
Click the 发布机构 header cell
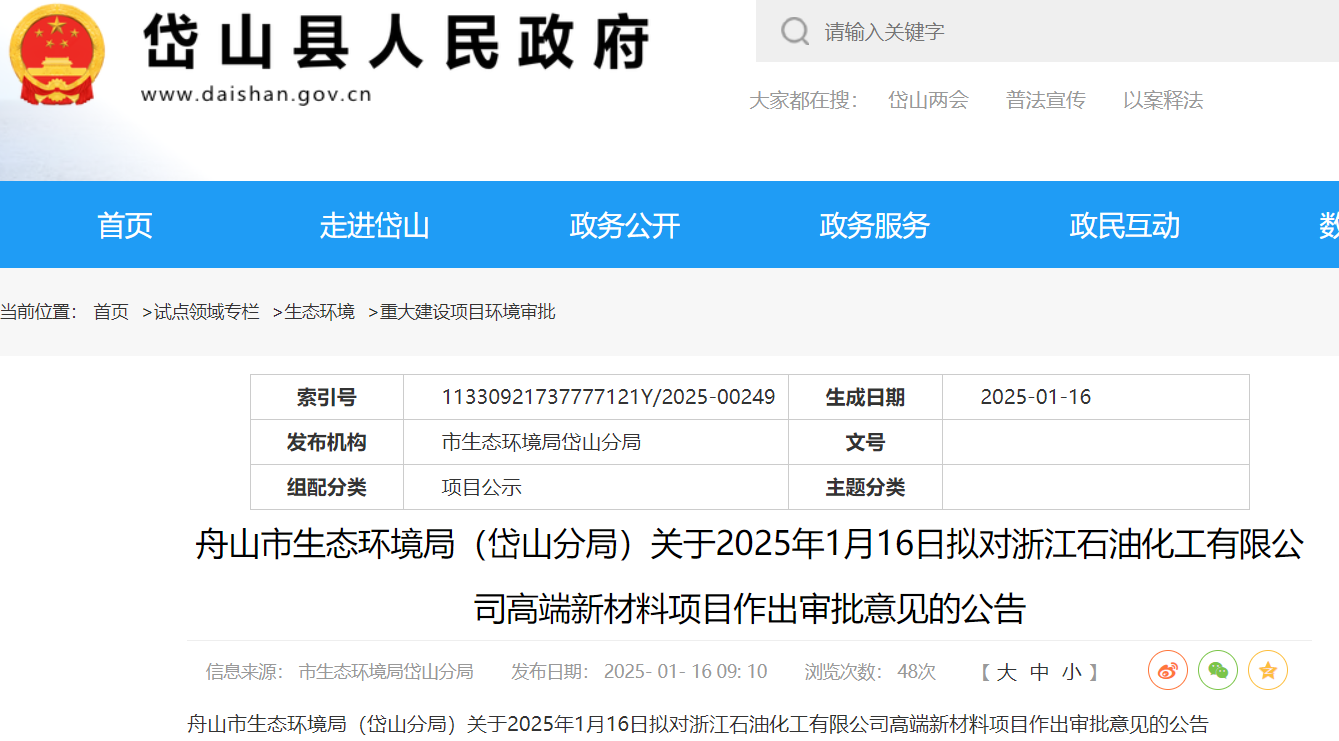pos(327,442)
